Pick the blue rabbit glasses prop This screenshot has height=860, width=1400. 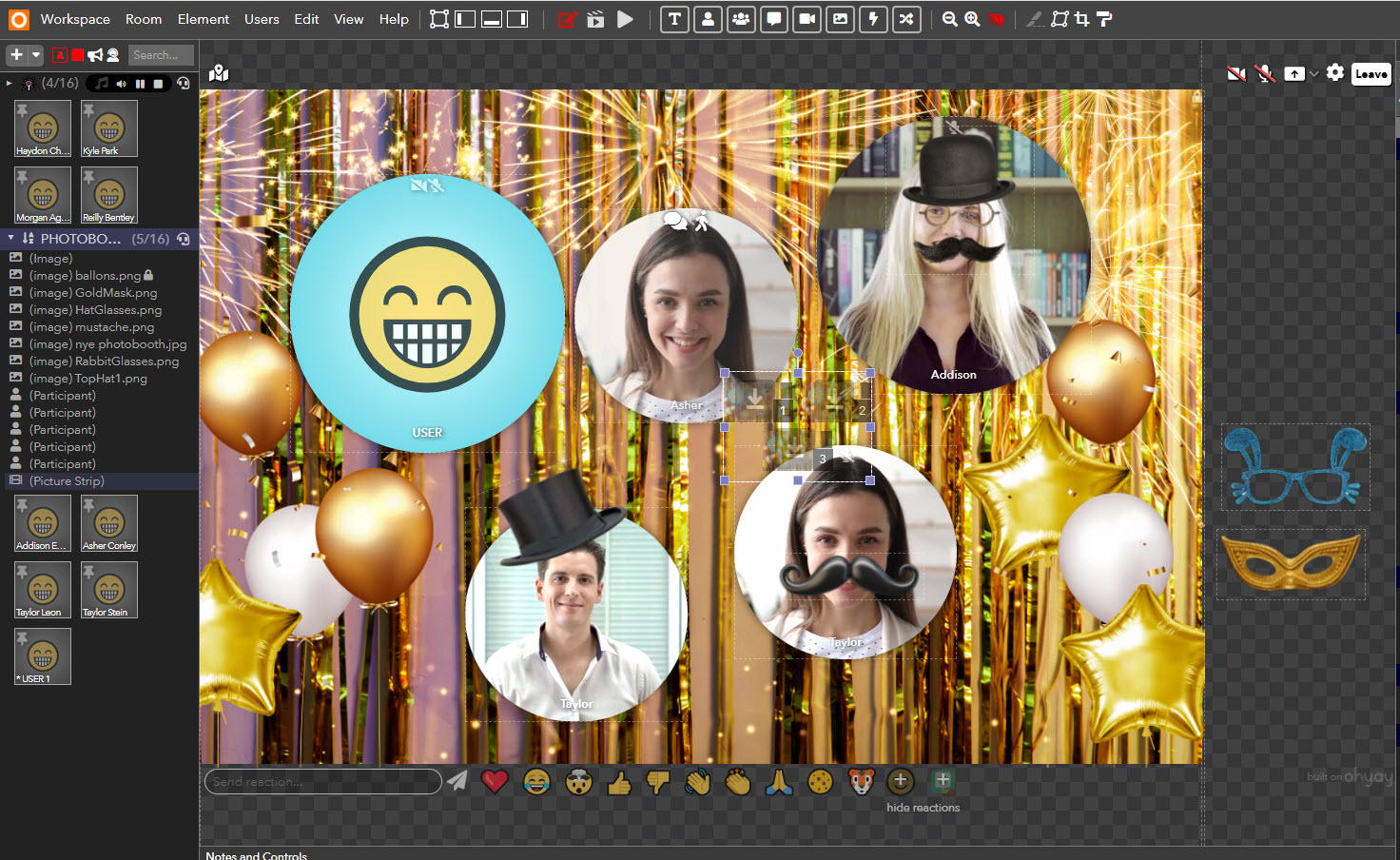(x=1295, y=466)
